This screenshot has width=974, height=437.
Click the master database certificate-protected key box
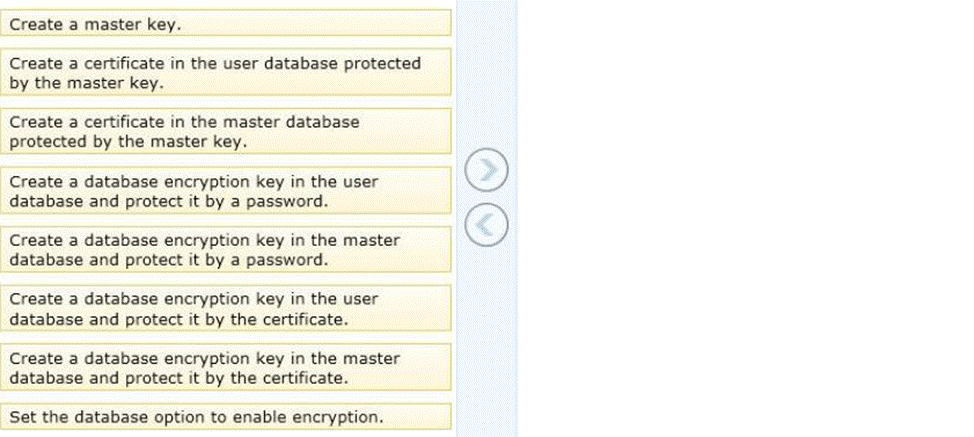(226, 367)
